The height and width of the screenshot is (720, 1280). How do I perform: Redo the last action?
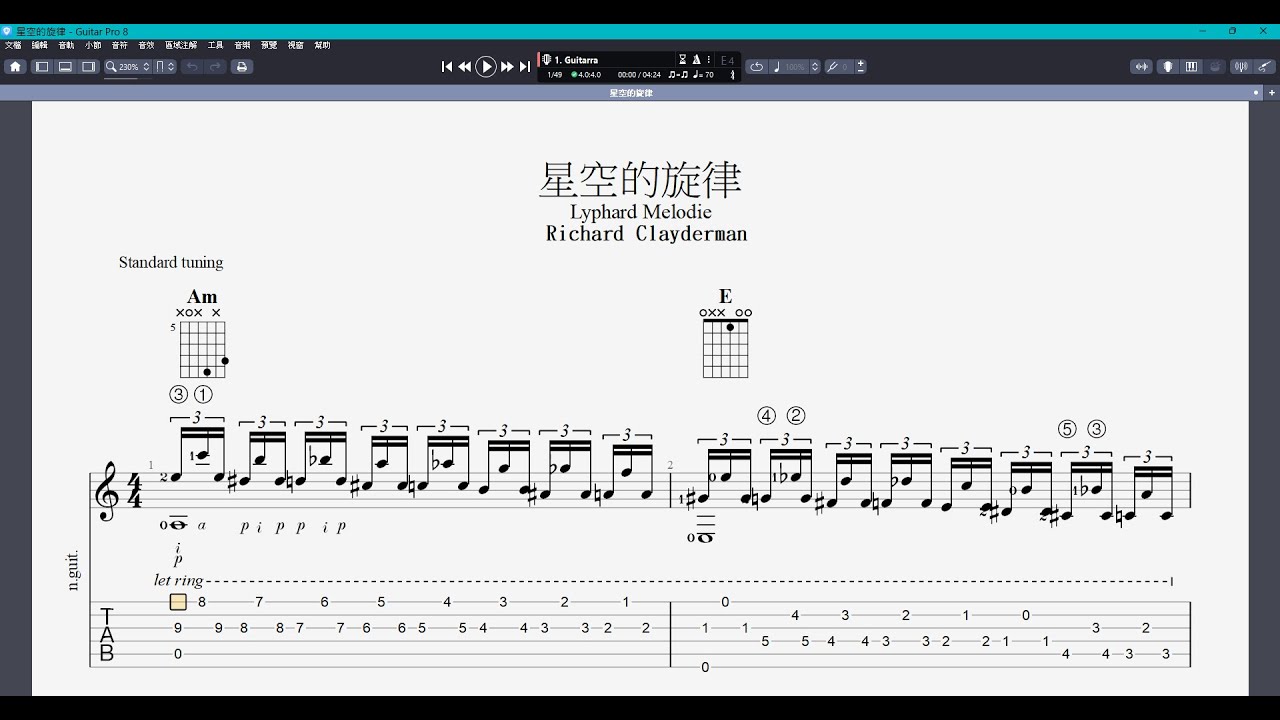coord(215,67)
